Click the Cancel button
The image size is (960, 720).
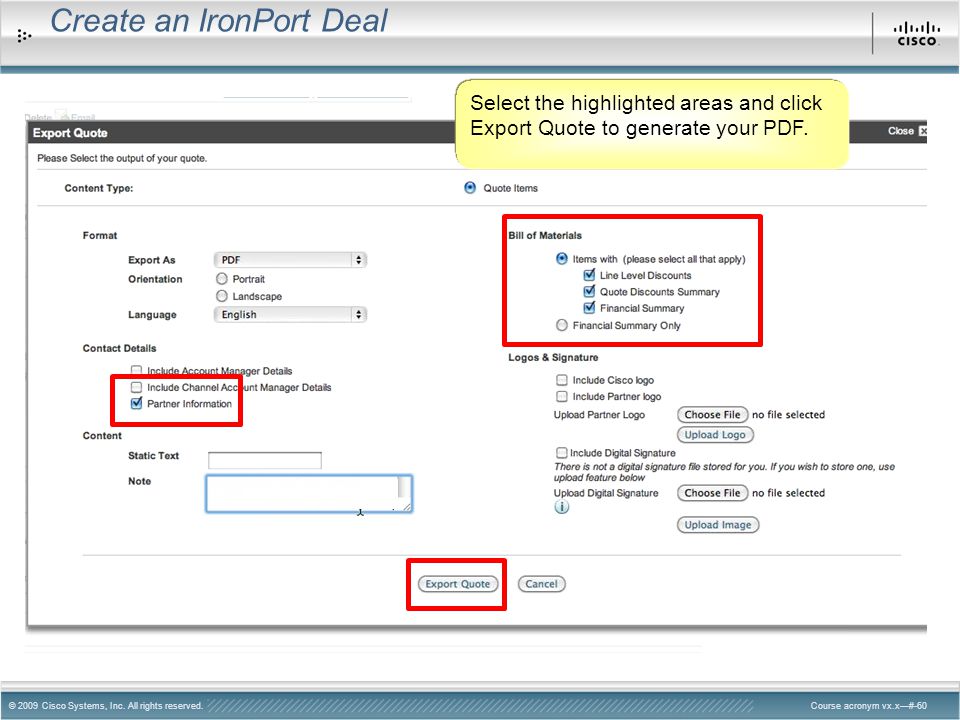541,584
